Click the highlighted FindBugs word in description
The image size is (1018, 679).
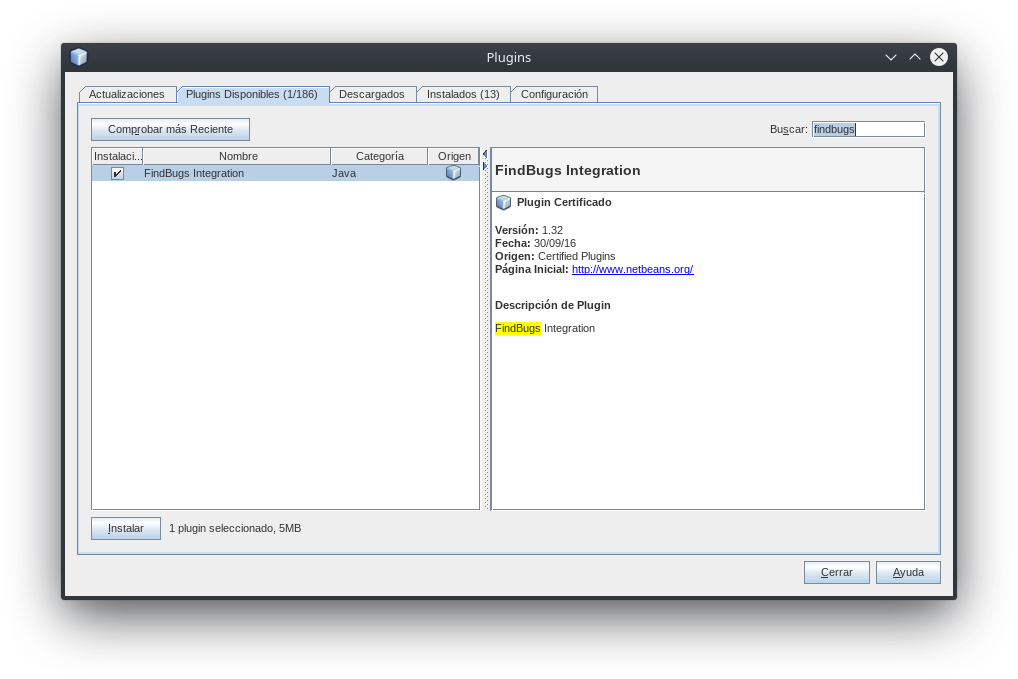coord(517,328)
